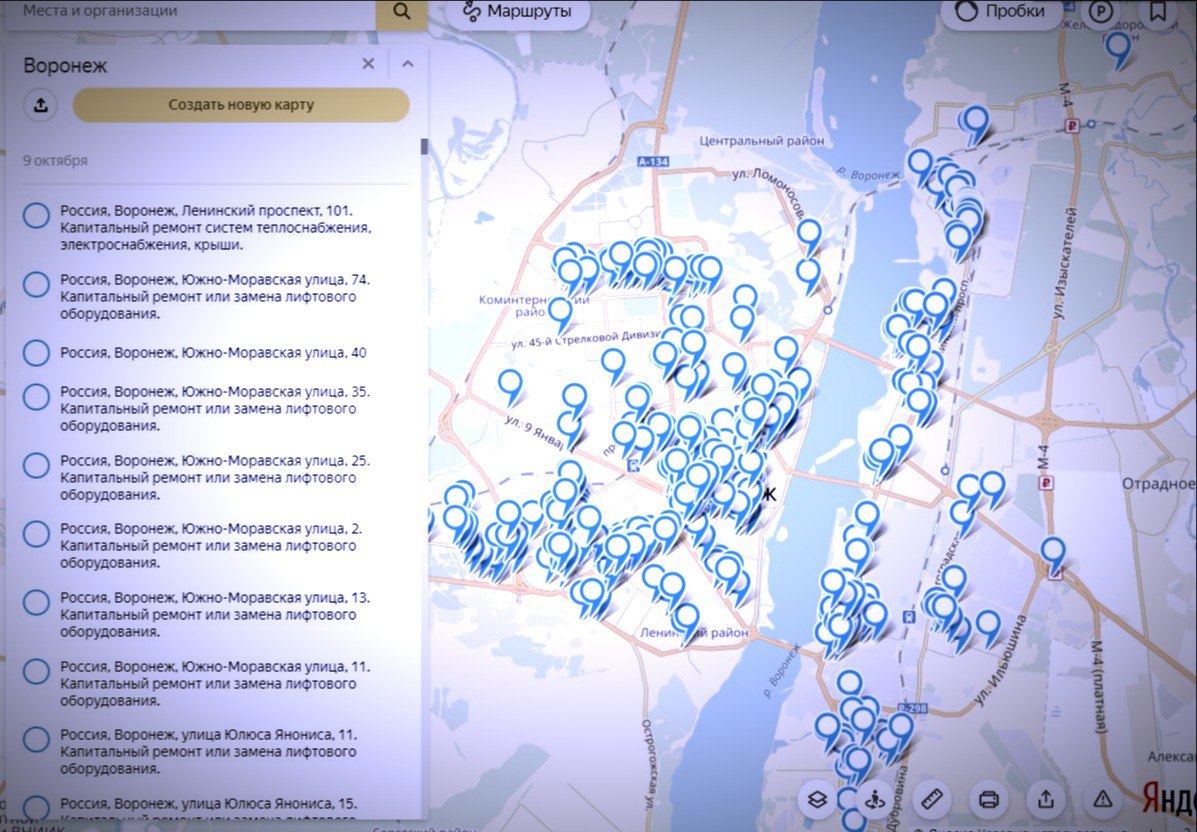1197x832 pixels.
Task: Click the sidebar list scrollbar thumb
Action: pos(424,147)
